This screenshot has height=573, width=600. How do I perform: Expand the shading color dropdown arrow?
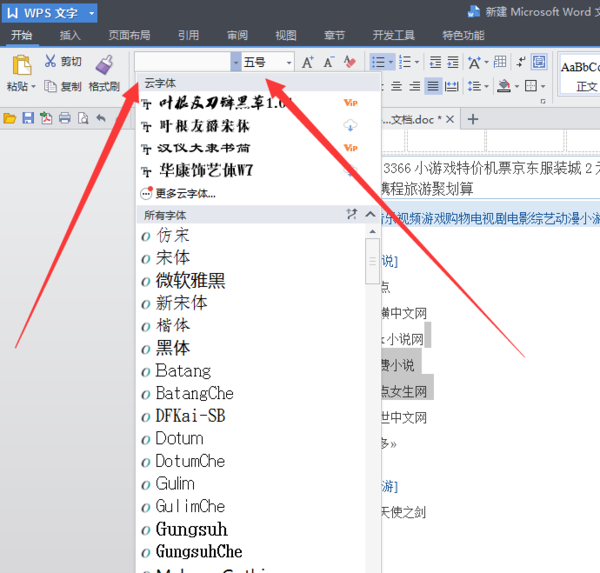[x=517, y=87]
